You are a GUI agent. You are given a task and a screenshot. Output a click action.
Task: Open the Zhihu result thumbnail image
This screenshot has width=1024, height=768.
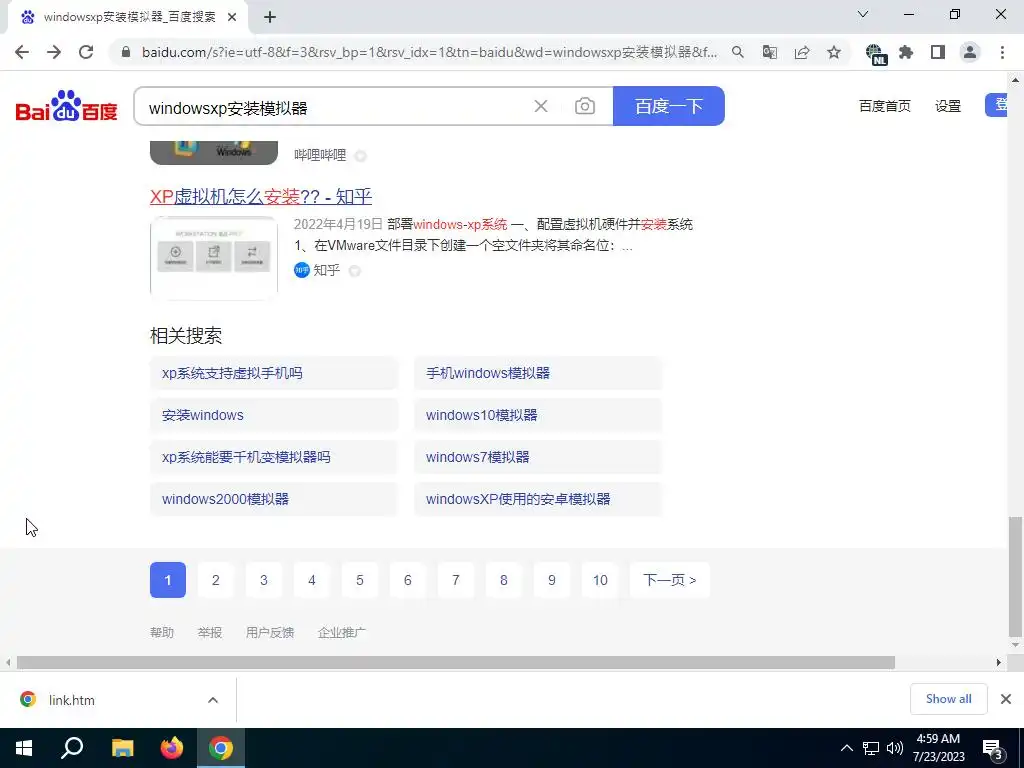pos(214,257)
